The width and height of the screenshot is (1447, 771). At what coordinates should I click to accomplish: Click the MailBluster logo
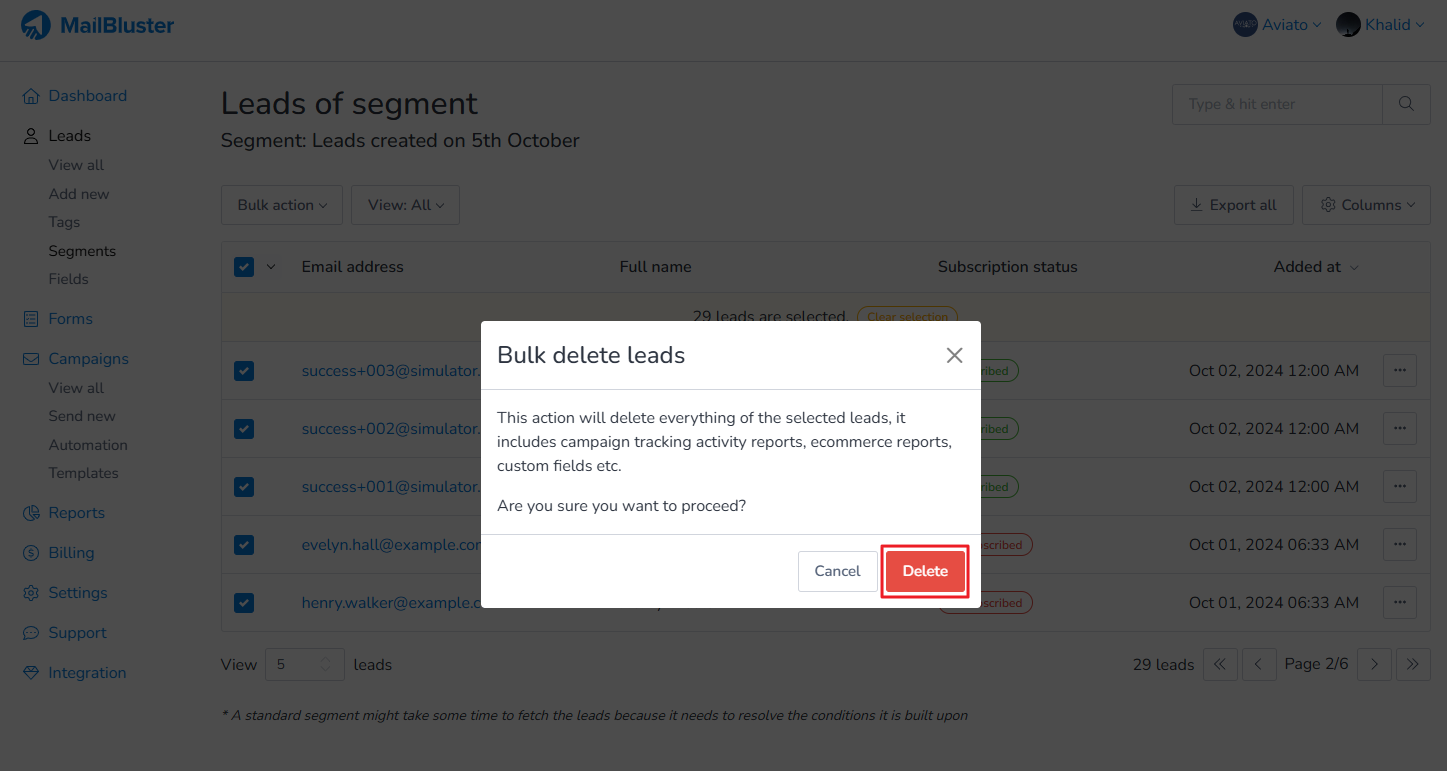[x=98, y=26]
